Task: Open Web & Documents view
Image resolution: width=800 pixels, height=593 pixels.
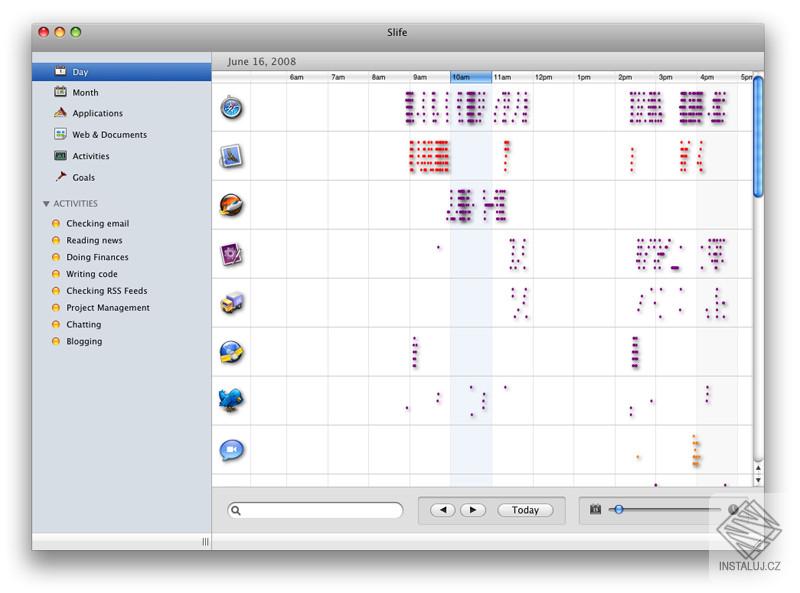Action: tap(109, 135)
